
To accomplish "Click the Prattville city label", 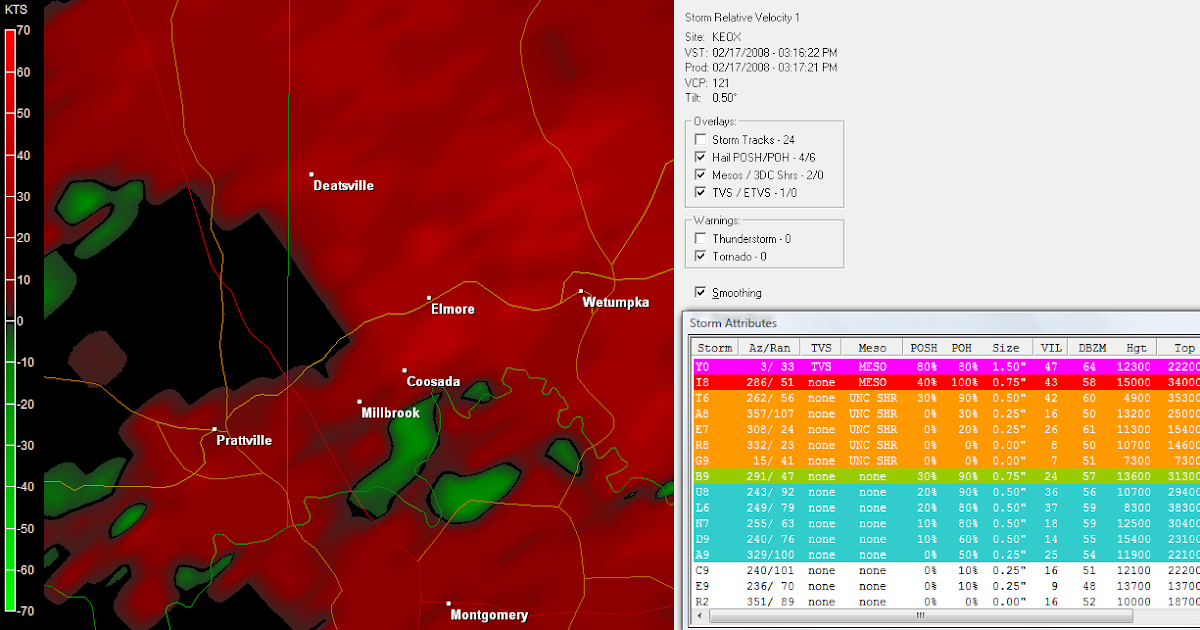I will (244, 440).
